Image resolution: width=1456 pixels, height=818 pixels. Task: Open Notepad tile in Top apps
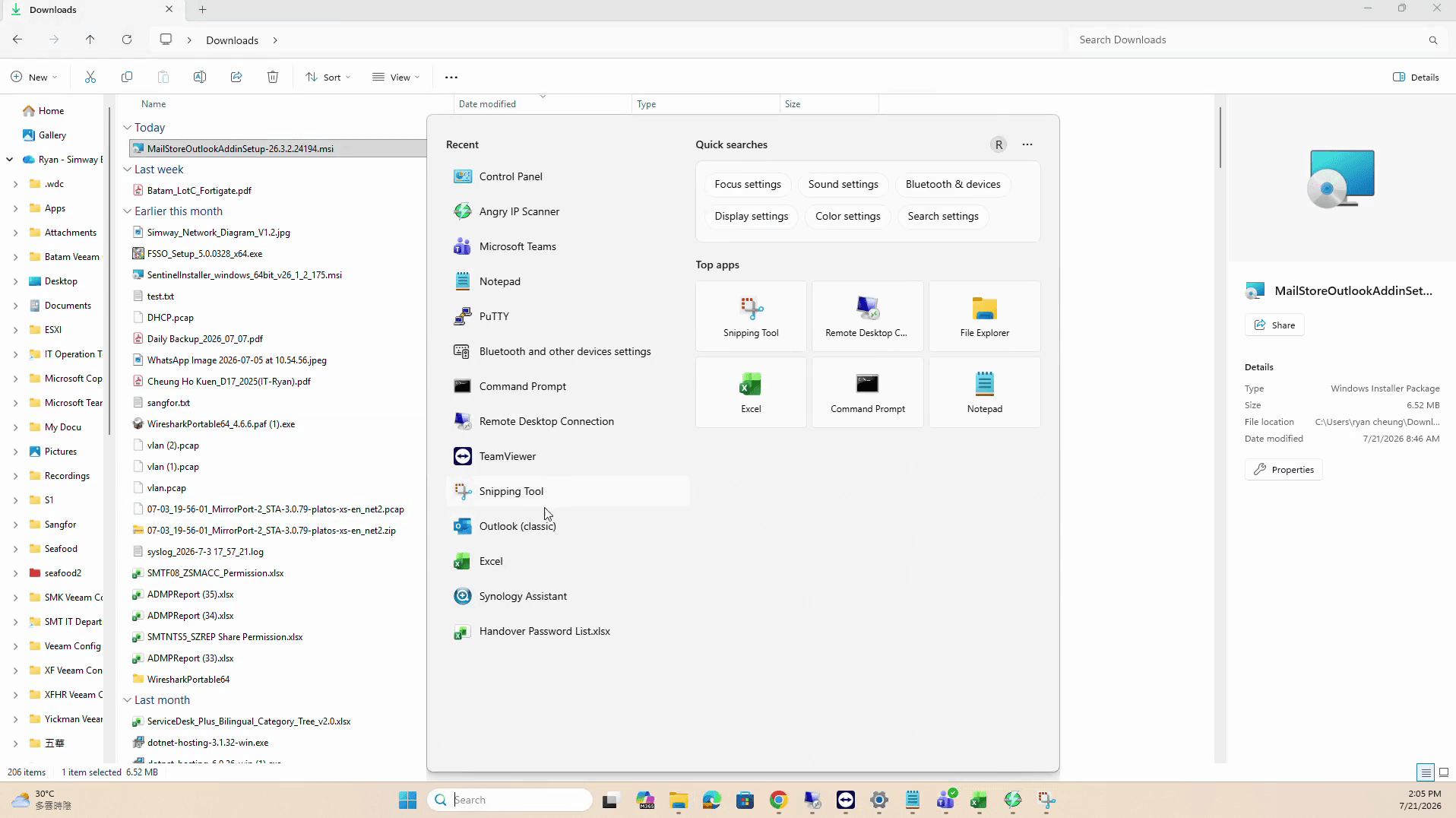pos(984,392)
